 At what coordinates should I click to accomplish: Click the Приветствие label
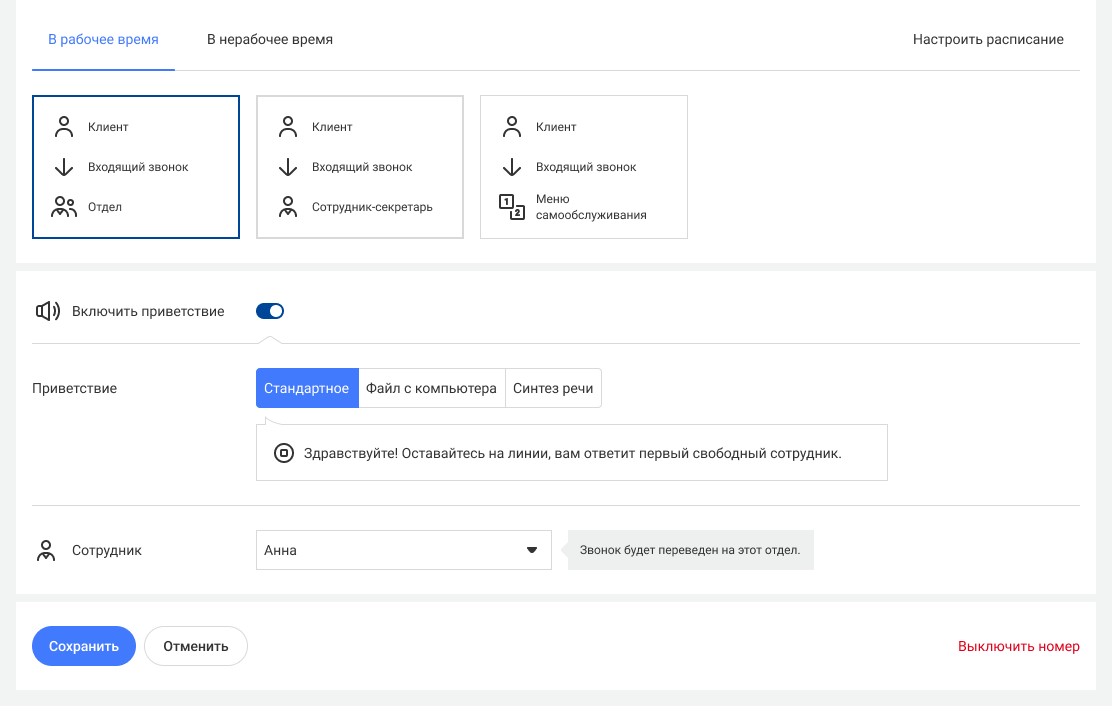point(74,388)
